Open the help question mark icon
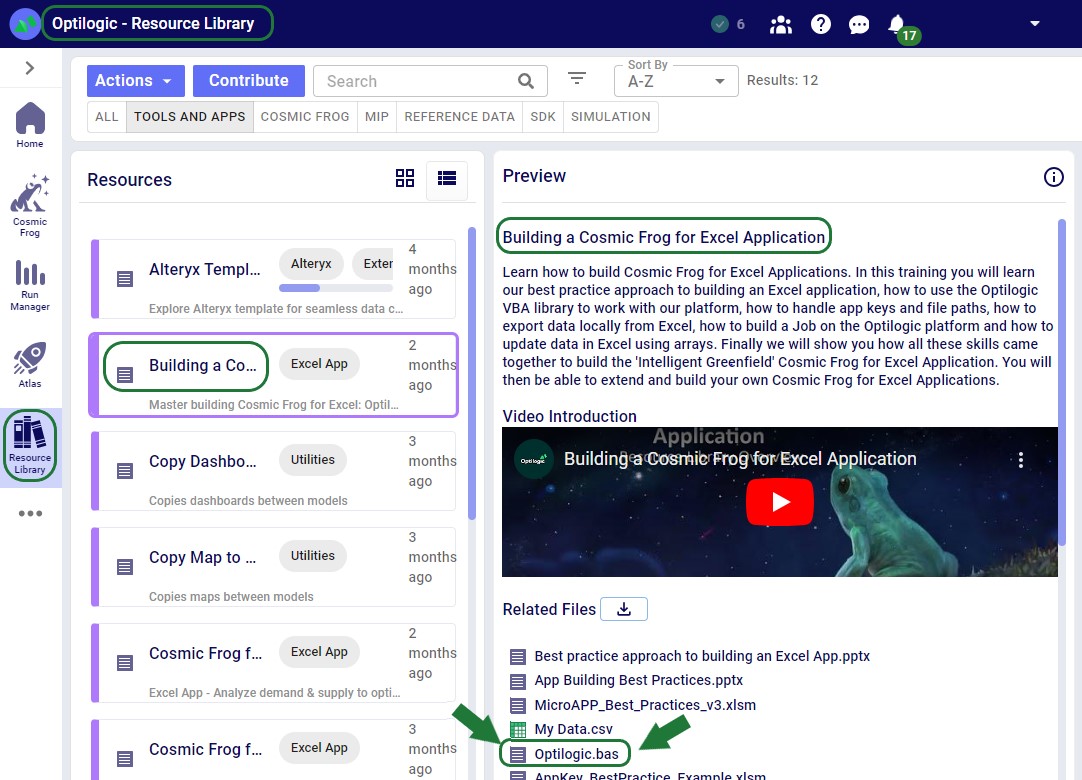The width and height of the screenshot is (1082, 780). click(x=820, y=24)
